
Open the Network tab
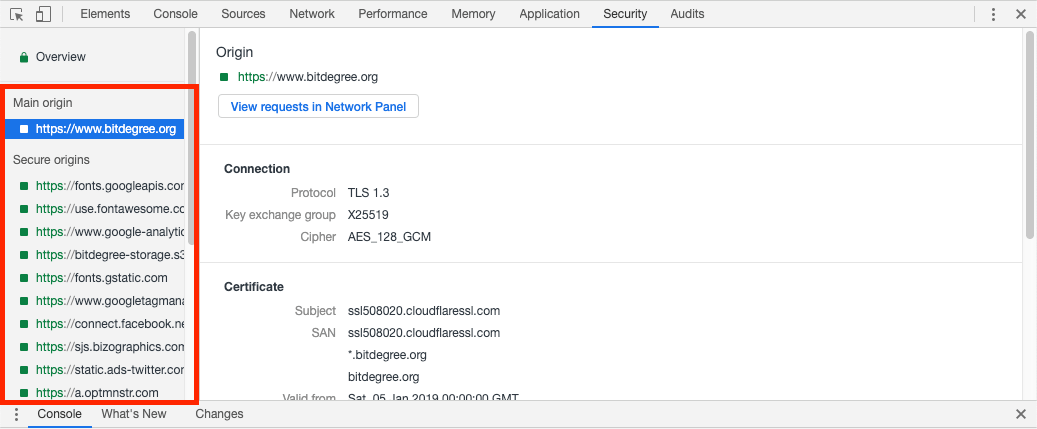pos(312,14)
